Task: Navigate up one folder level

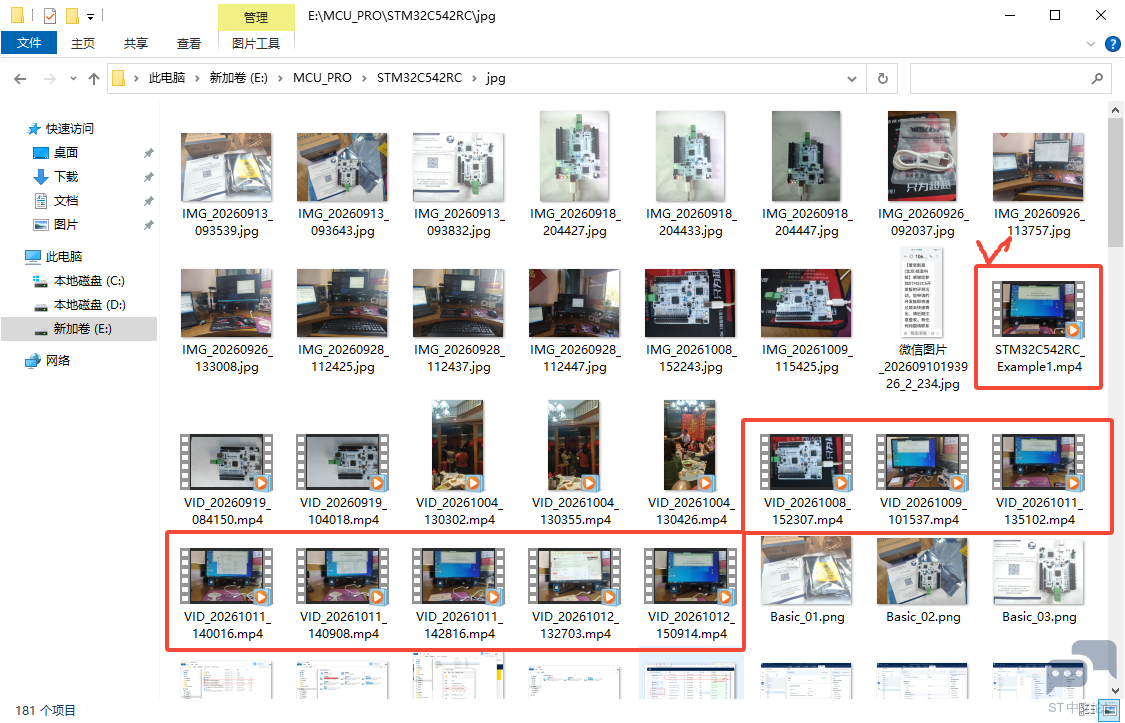Action: (94, 79)
